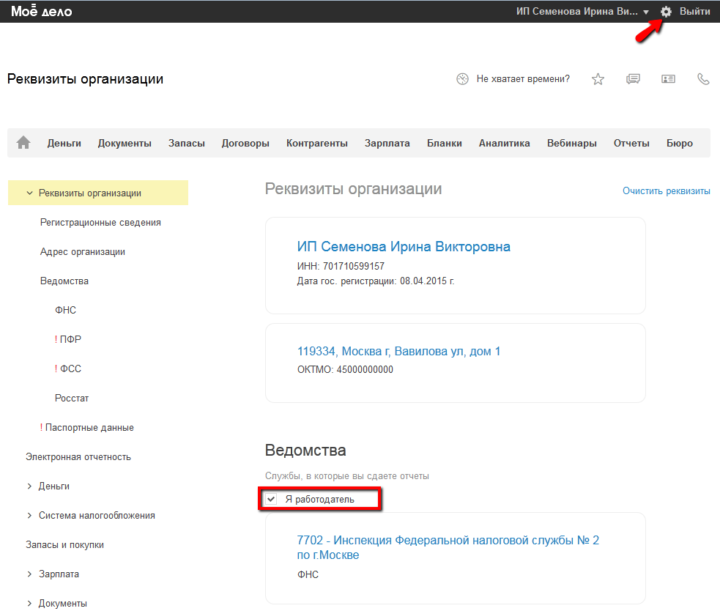Screen dimensions: 720x611
Task: Select 'ФСС' in sidebar
Action: point(70,369)
